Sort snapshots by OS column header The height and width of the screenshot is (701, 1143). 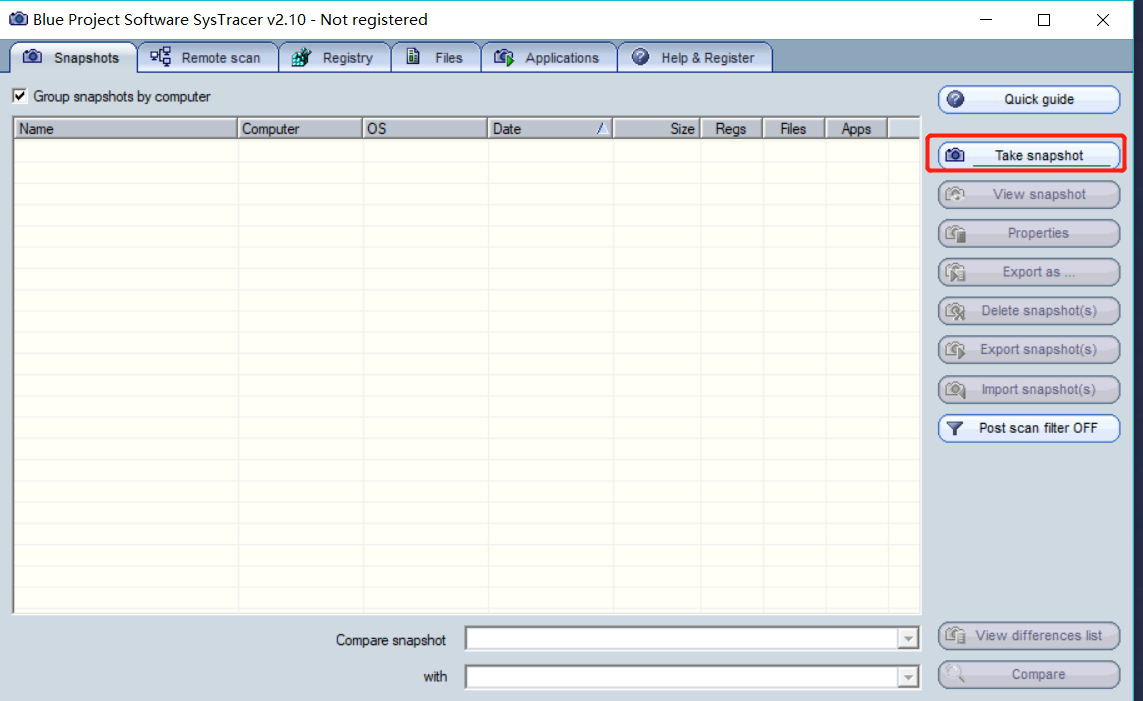(425, 129)
